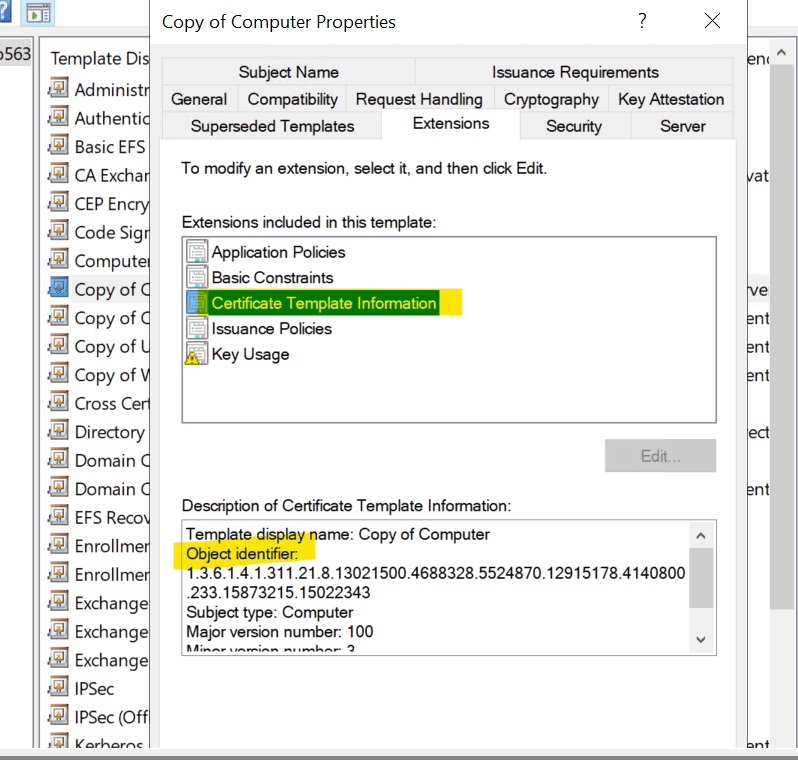Viewport: 798px width, 760px height.
Task: Click the Cross Certification template icon
Action: point(59,401)
